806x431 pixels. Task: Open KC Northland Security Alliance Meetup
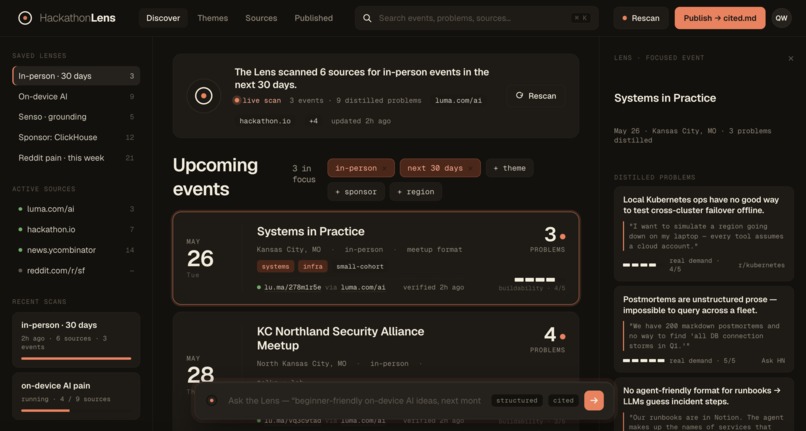(340, 338)
